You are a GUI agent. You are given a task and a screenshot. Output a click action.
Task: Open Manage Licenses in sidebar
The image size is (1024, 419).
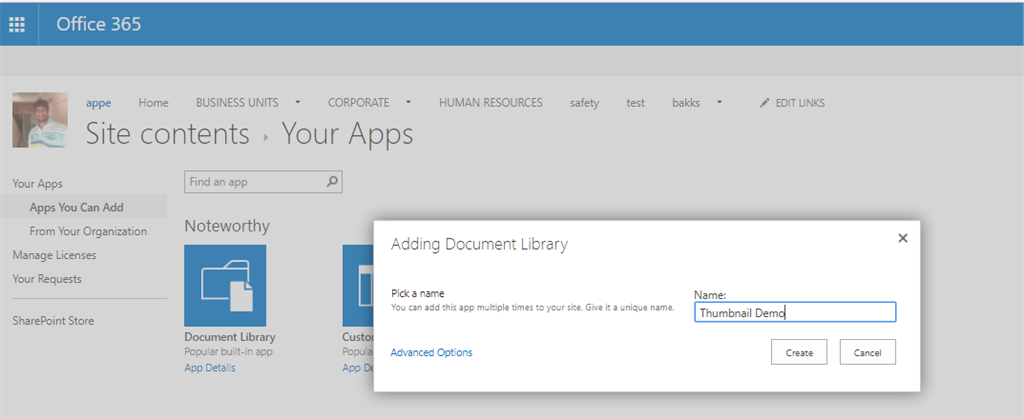[54, 255]
